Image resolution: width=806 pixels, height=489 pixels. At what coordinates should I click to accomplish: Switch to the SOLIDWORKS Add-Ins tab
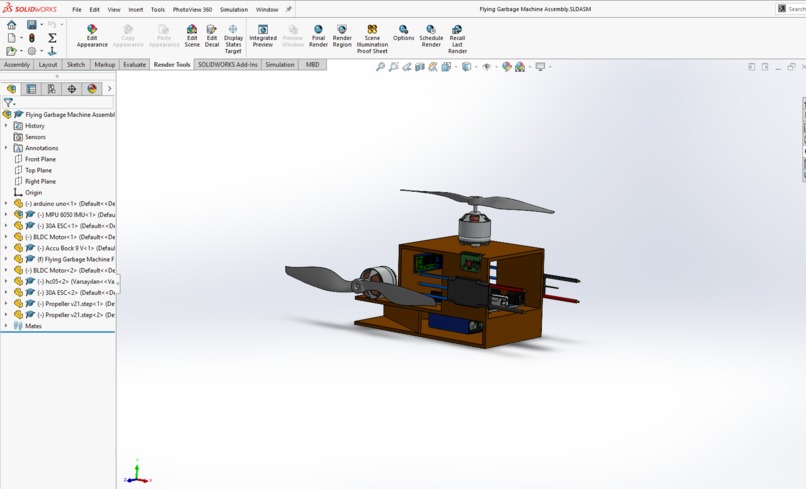(228, 64)
